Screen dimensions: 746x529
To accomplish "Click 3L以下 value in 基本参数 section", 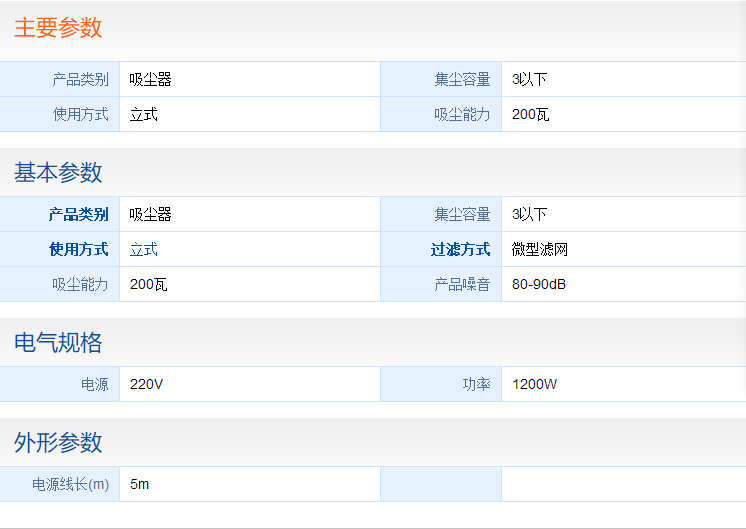I will coord(529,214).
